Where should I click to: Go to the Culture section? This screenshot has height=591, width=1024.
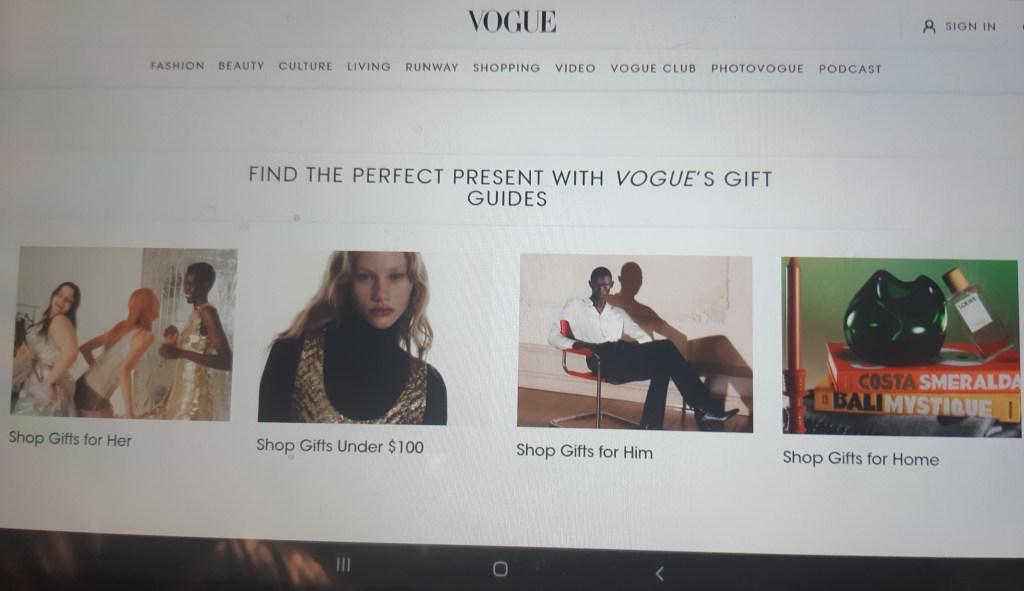[x=306, y=66]
